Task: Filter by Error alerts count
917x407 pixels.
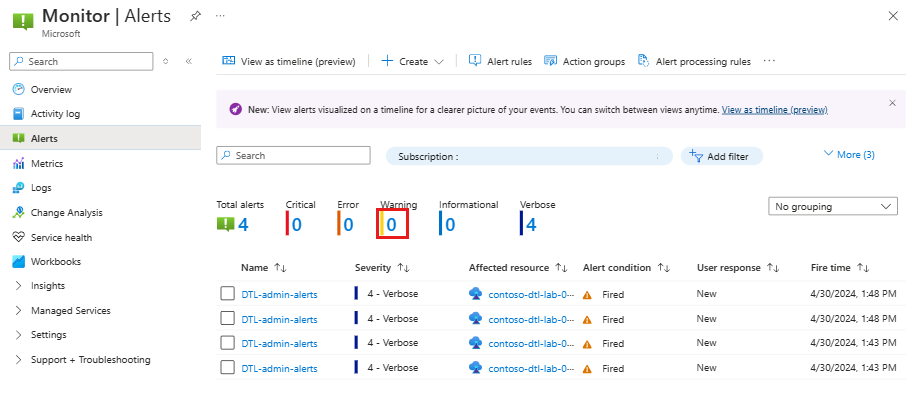Action: tap(349, 225)
